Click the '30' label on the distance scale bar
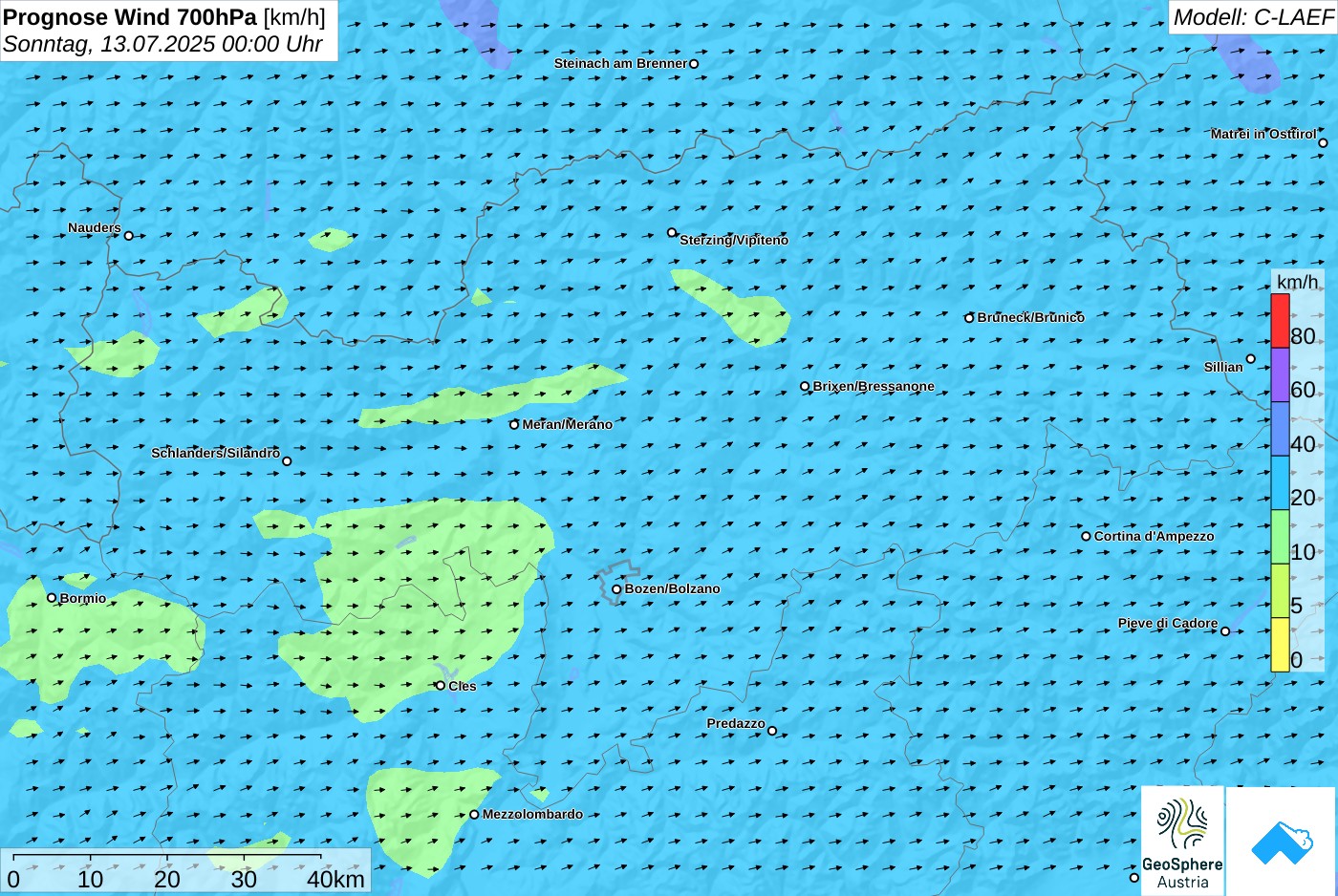Image resolution: width=1338 pixels, height=896 pixels. [244, 880]
